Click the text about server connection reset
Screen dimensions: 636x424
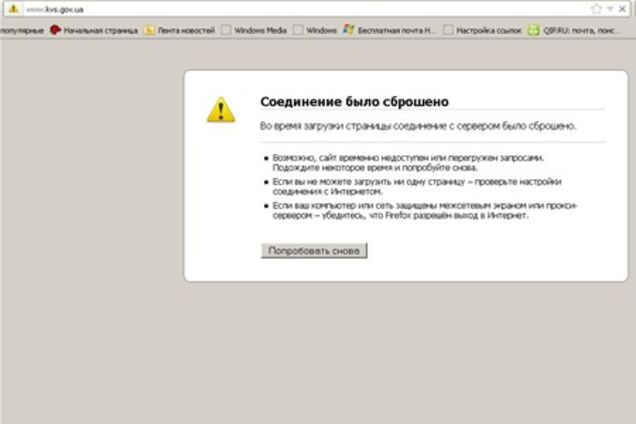click(418, 126)
